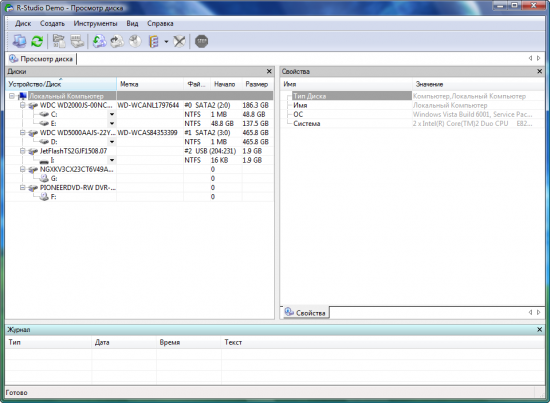The width and height of the screenshot is (550, 403).
Task: Click the green Refresh arrows icon
Action: click(x=37, y=41)
